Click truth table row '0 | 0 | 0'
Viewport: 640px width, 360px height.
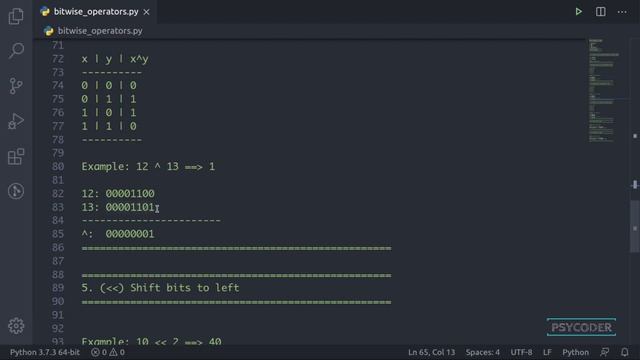[x=109, y=85]
